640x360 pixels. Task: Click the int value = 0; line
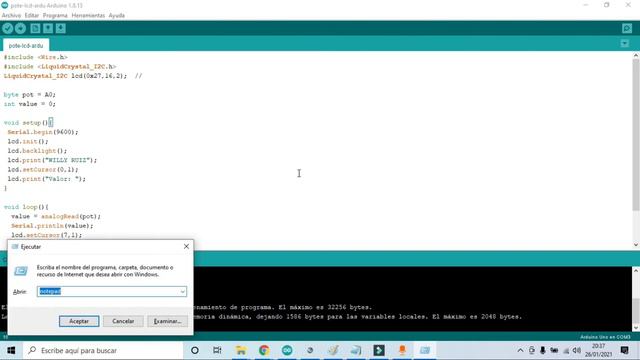[29, 104]
